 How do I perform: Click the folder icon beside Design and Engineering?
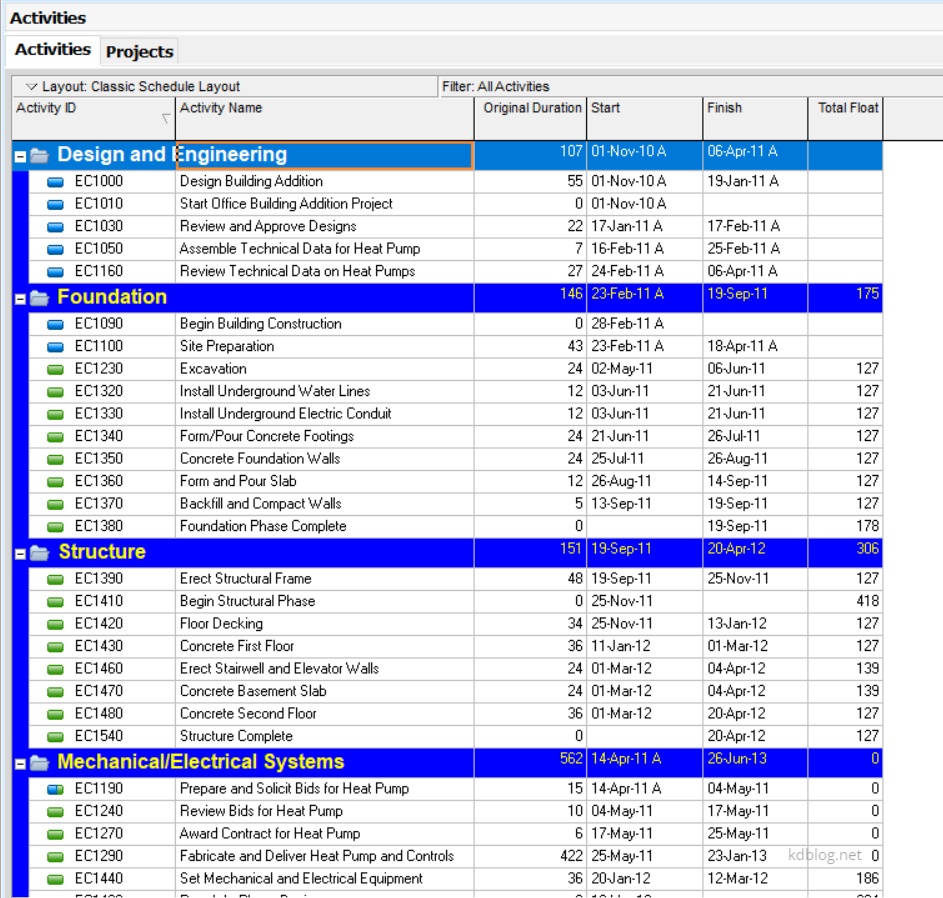click(x=39, y=155)
